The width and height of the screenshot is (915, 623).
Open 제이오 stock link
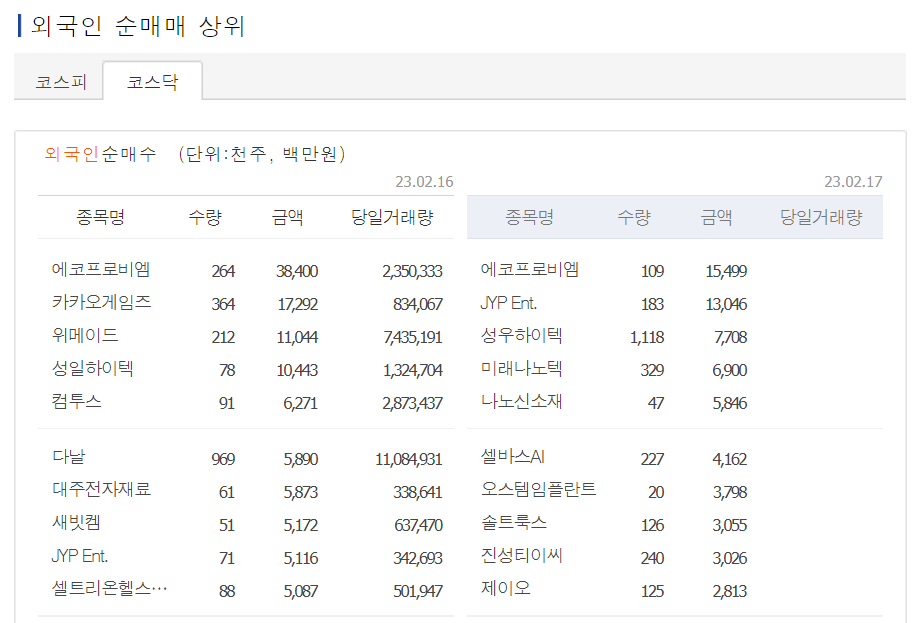tap(505, 588)
